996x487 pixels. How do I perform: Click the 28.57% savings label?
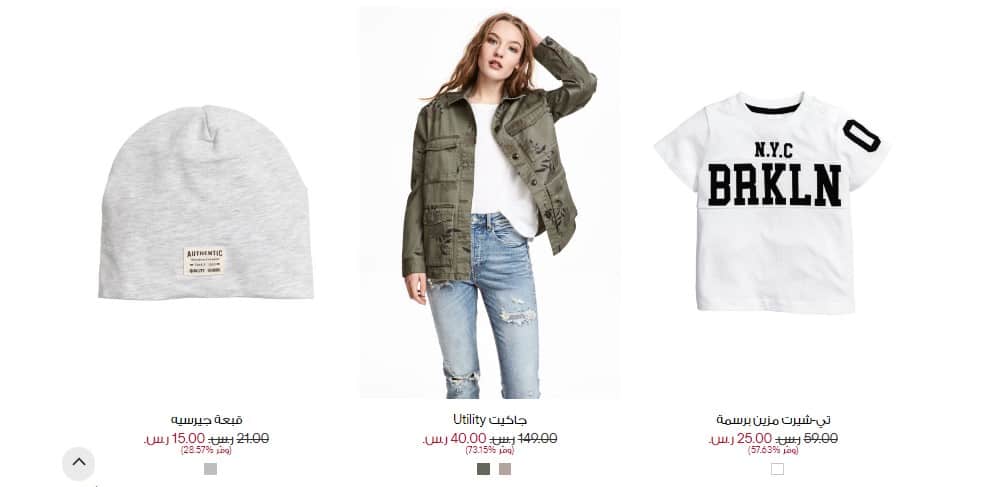pos(206,450)
